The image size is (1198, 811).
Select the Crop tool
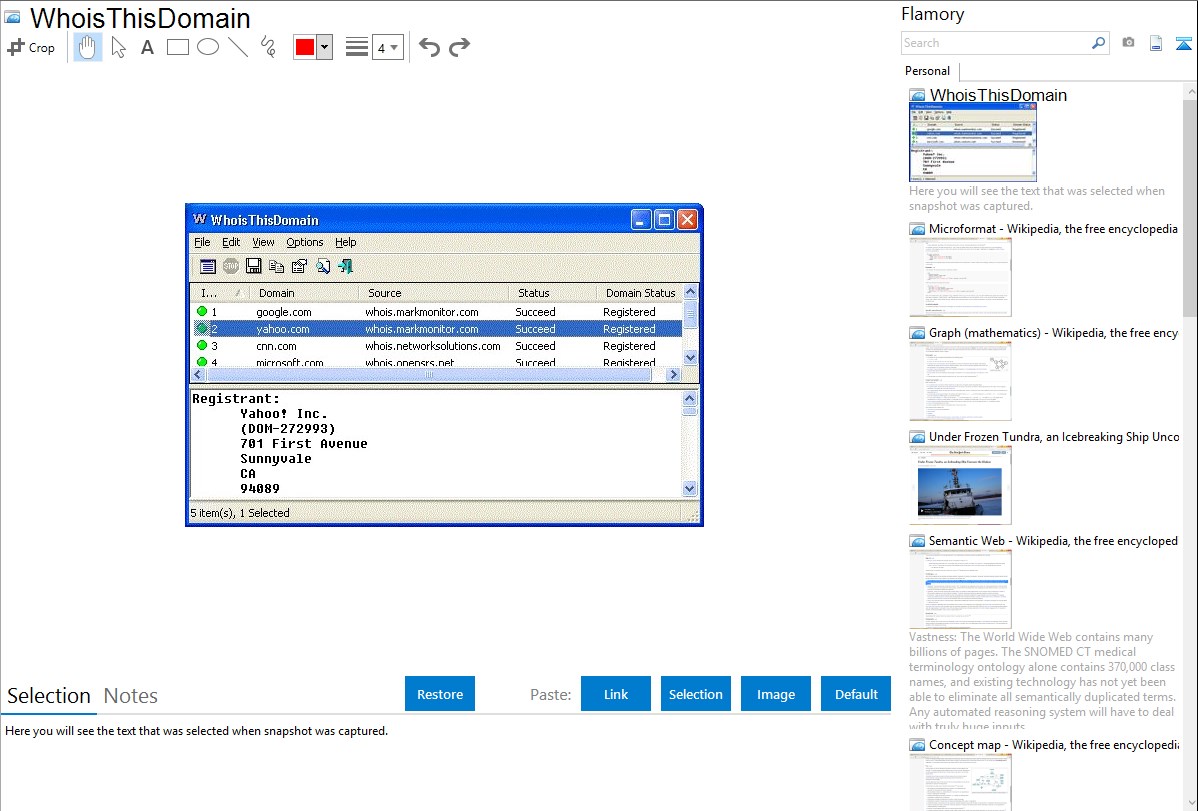[x=31, y=47]
